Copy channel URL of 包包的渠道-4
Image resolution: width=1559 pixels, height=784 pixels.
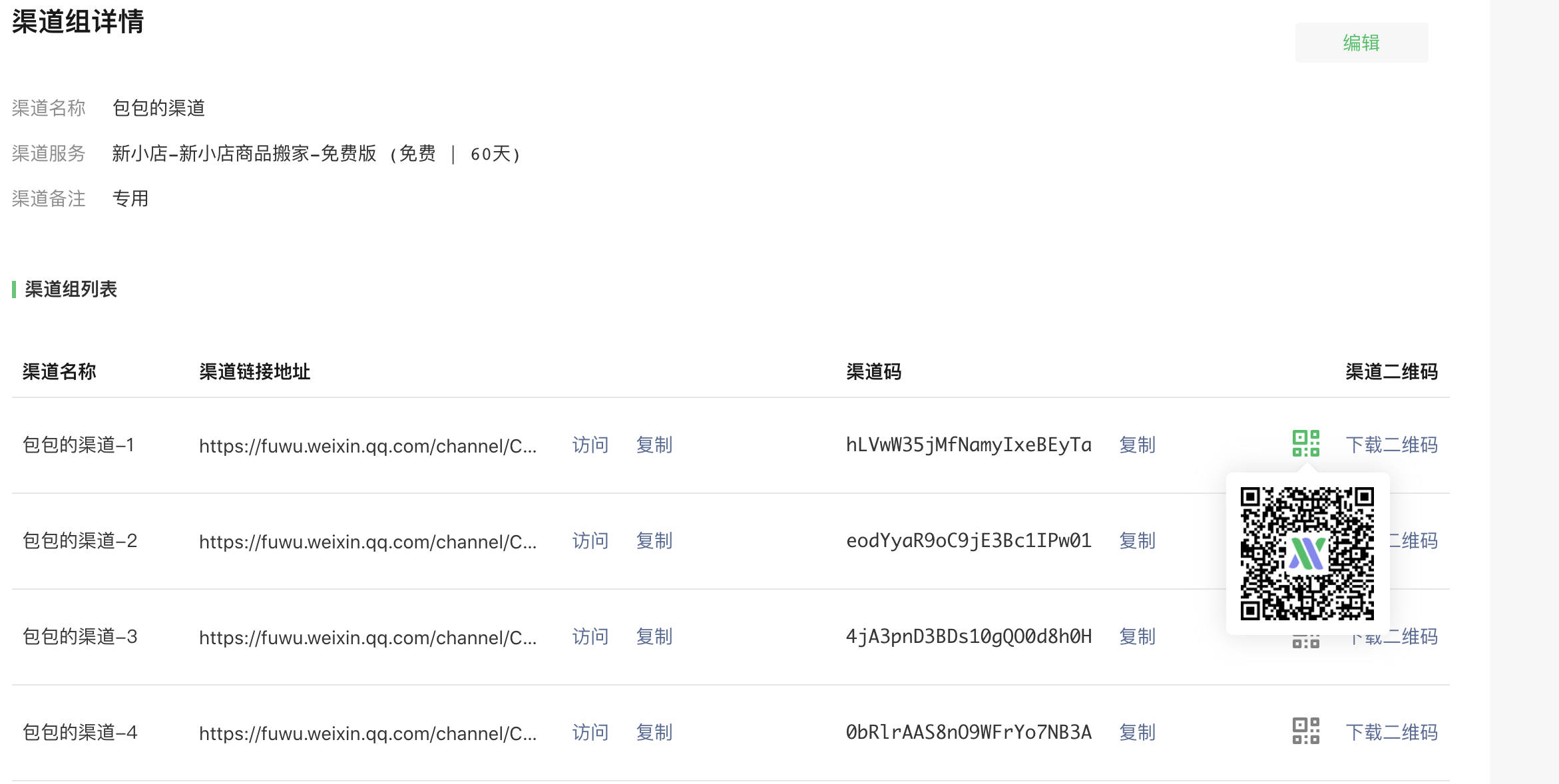(654, 732)
